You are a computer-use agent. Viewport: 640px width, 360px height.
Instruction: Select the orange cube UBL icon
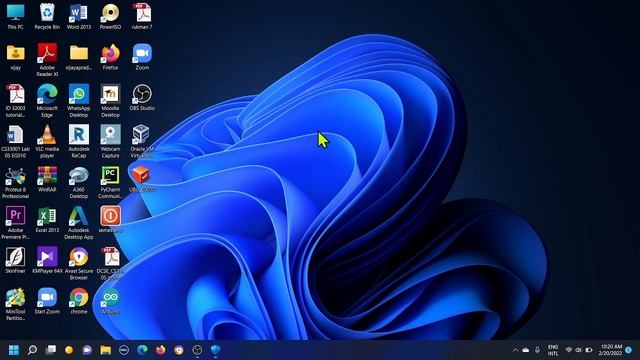141,179
